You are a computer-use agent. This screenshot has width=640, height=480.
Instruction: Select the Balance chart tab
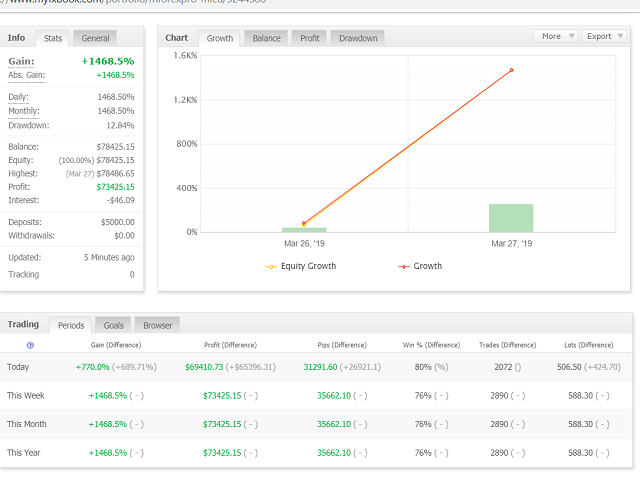tap(266, 38)
